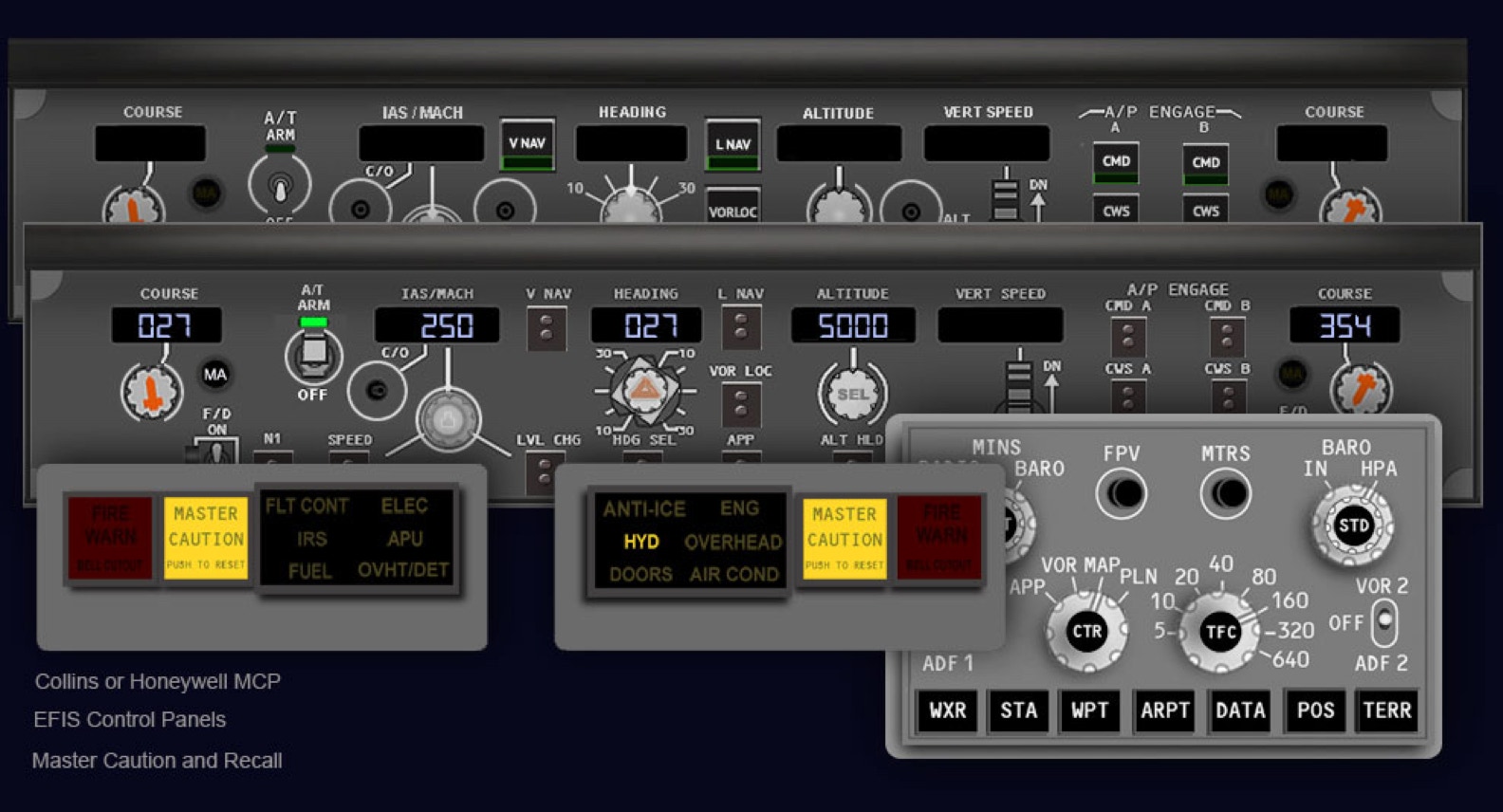Screen dimensions: 1503x812
Task: Click the F/D ON switch, Honeywell MCP
Action: pos(217,450)
